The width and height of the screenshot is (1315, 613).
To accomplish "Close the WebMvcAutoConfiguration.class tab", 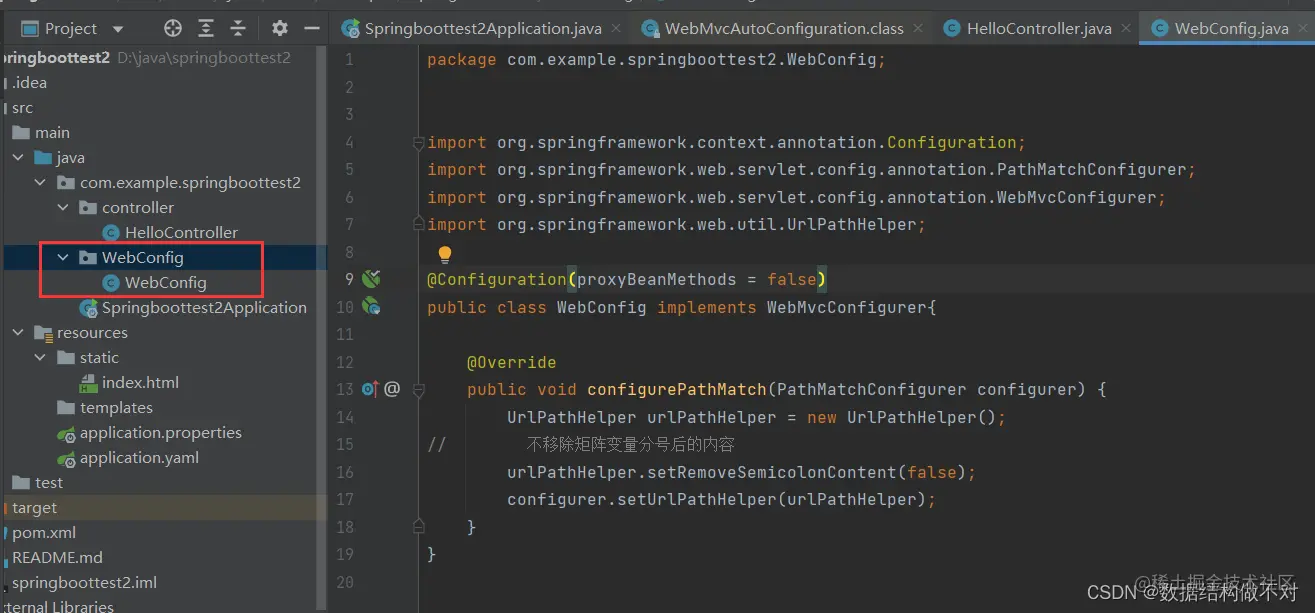I will point(917,29).
